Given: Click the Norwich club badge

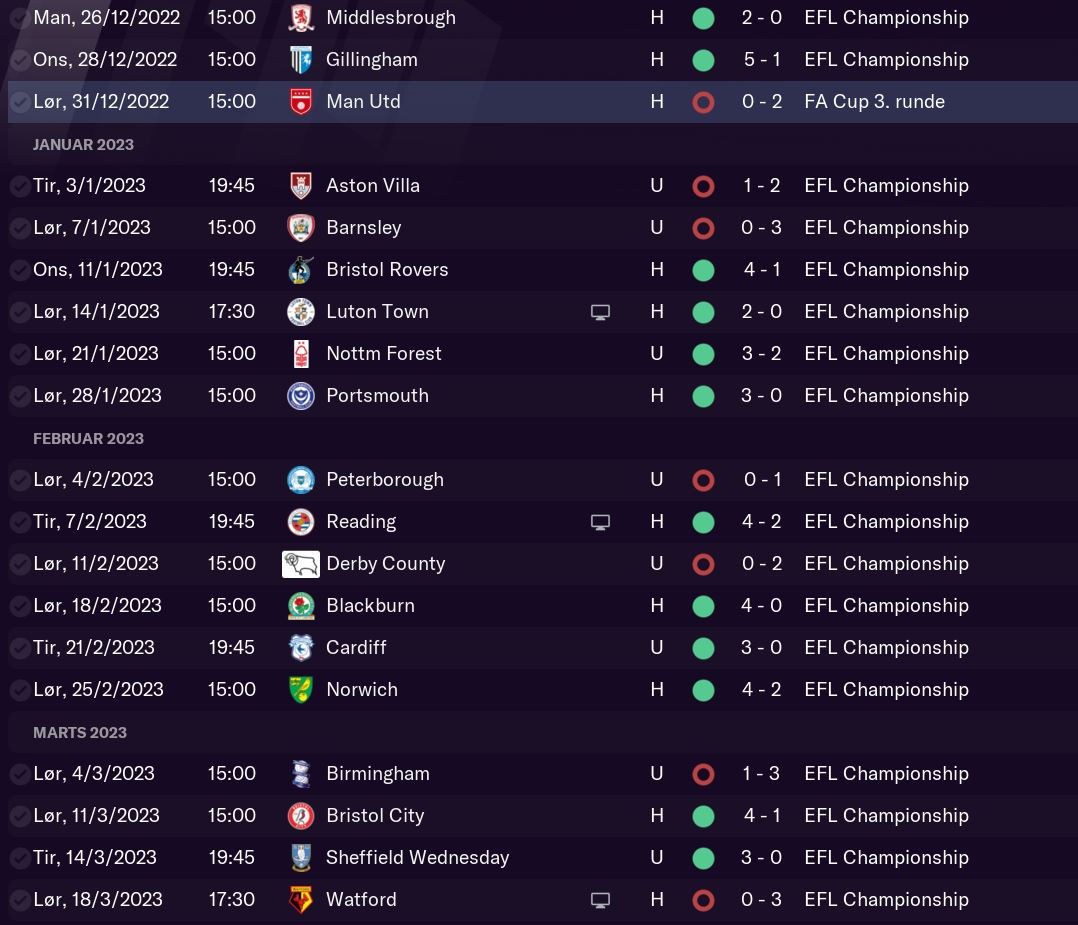Looking at the screenshot, I should 300,690.
